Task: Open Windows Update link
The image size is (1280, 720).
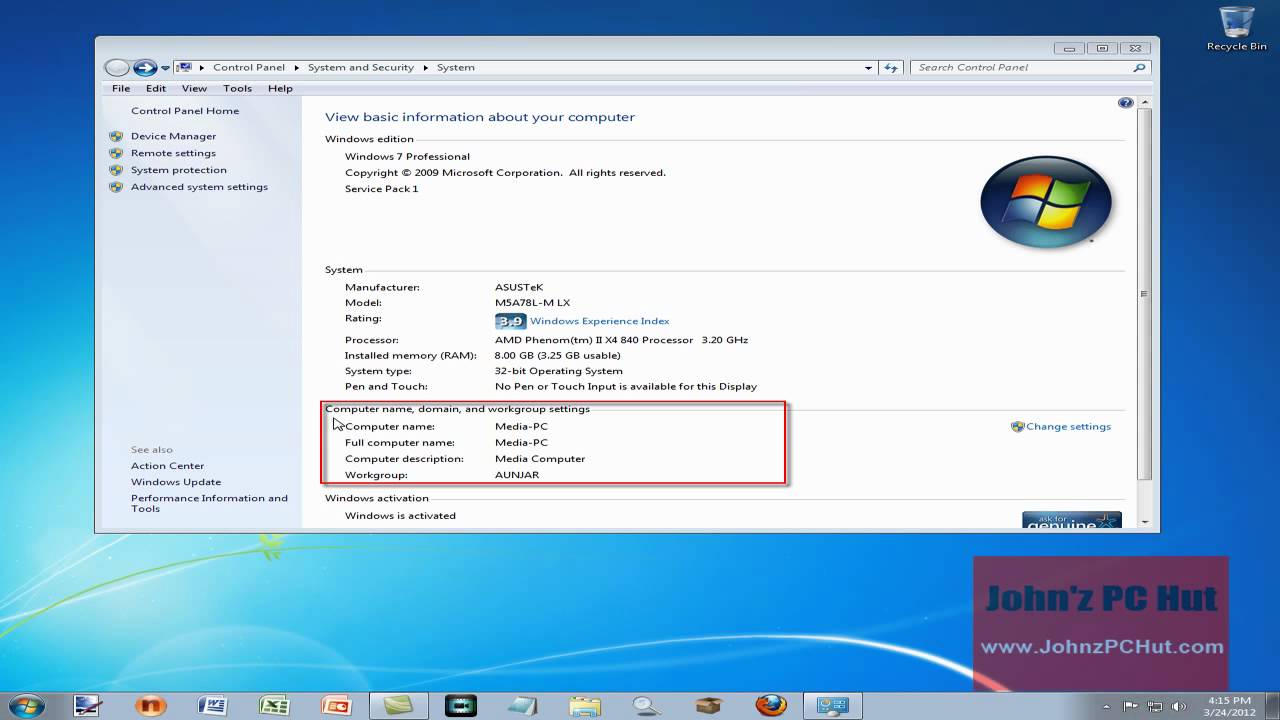Action: (x=176, y=482)
